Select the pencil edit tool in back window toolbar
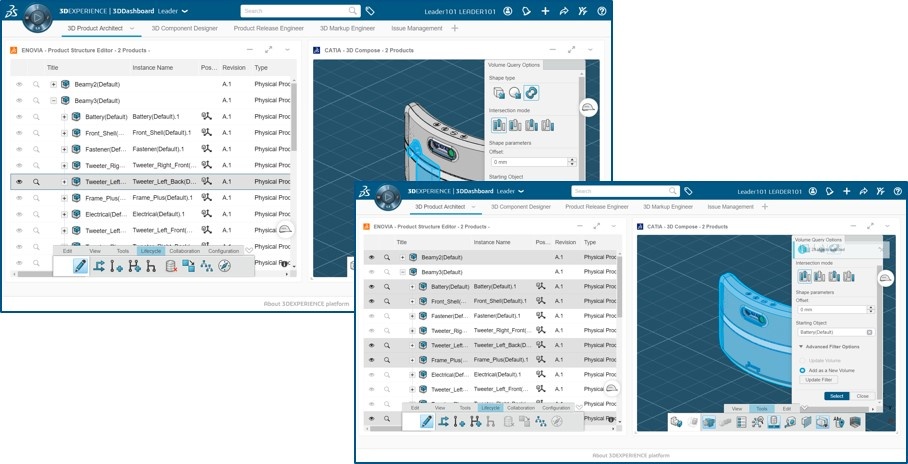 coord(80,266)
